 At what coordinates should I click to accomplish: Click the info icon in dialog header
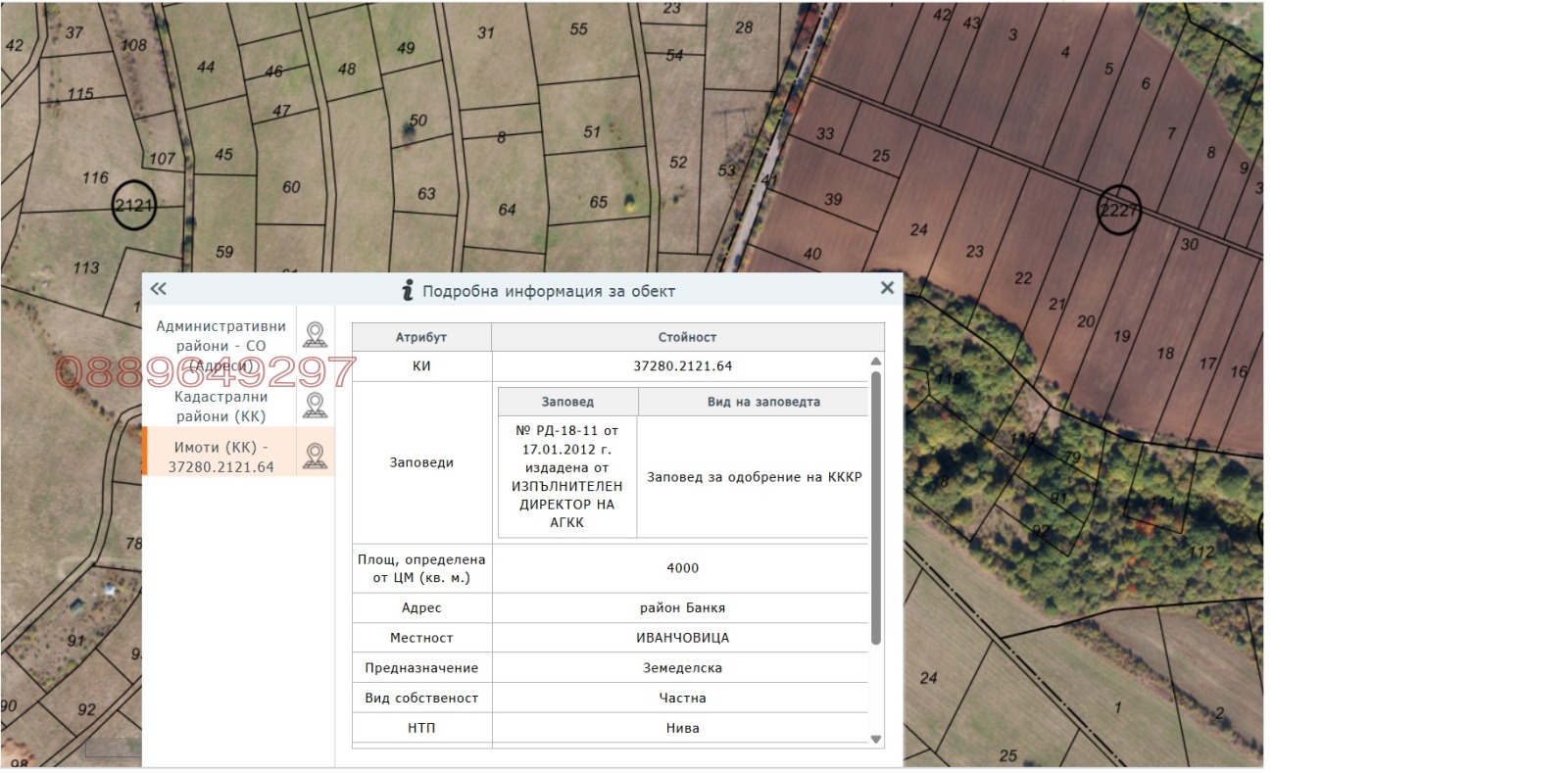[408, 290]
